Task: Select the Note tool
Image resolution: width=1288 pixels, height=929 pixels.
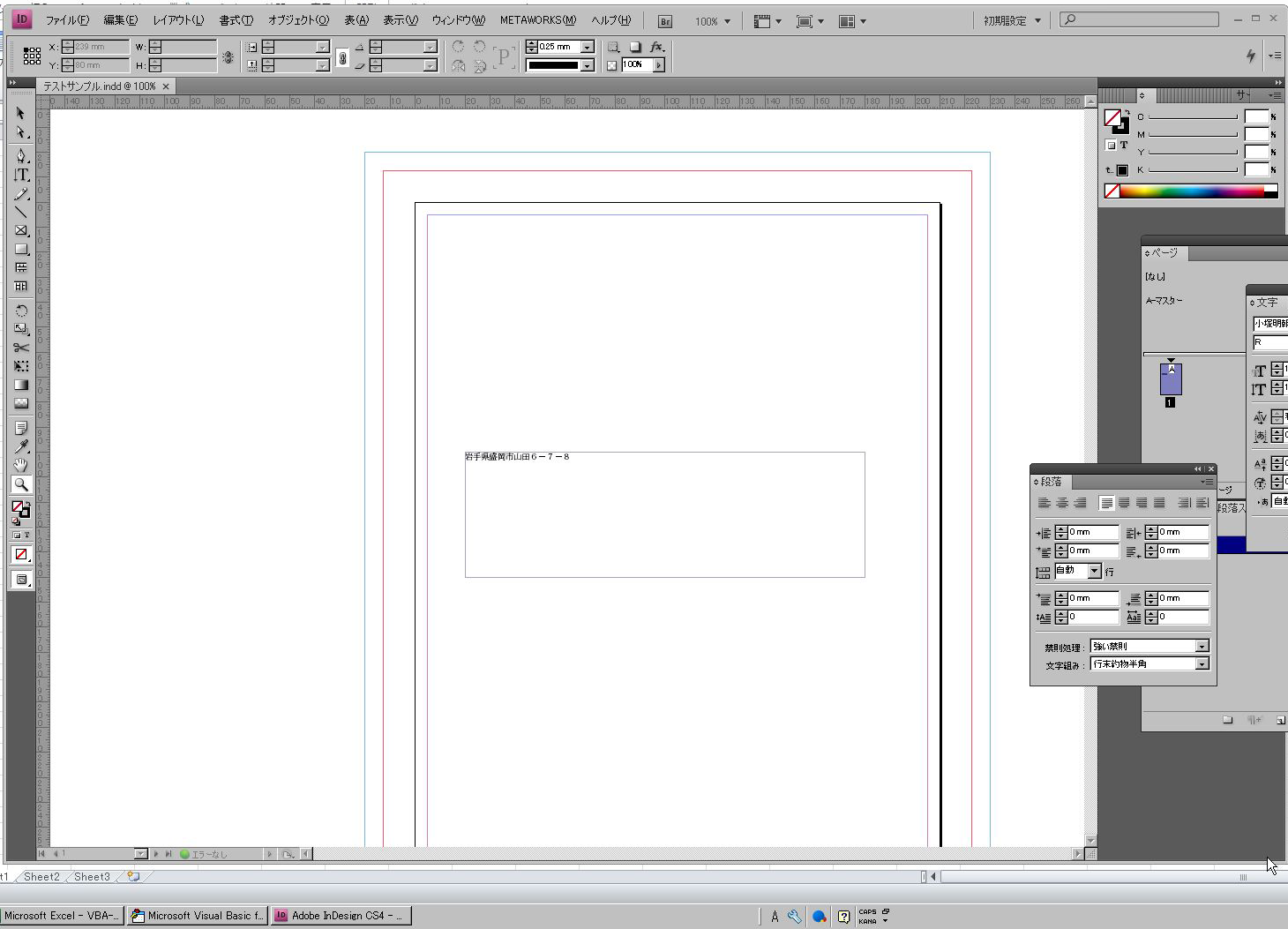Action: (21, 428)
